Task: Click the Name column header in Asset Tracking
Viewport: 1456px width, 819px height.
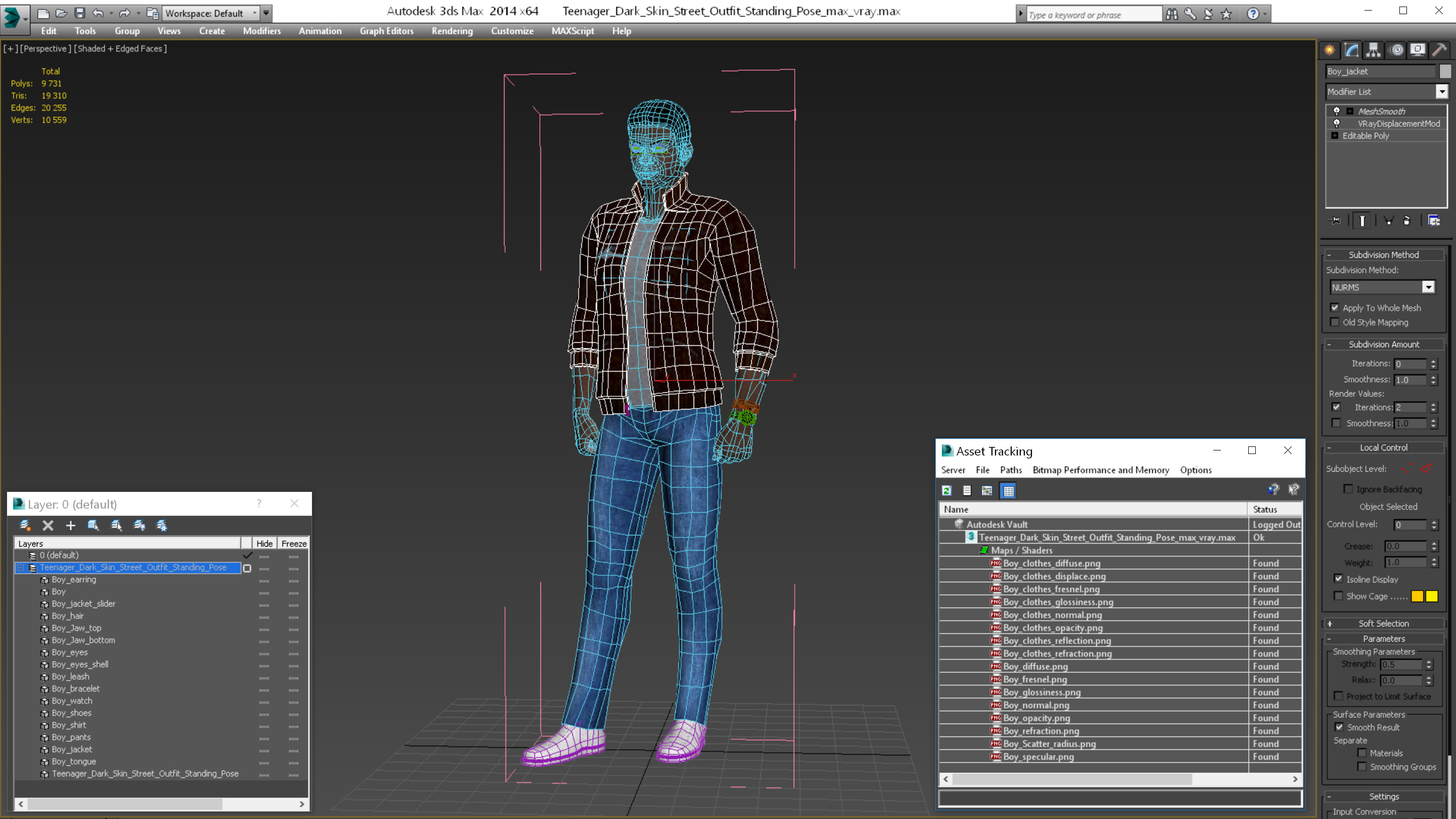Action: 1093,509
